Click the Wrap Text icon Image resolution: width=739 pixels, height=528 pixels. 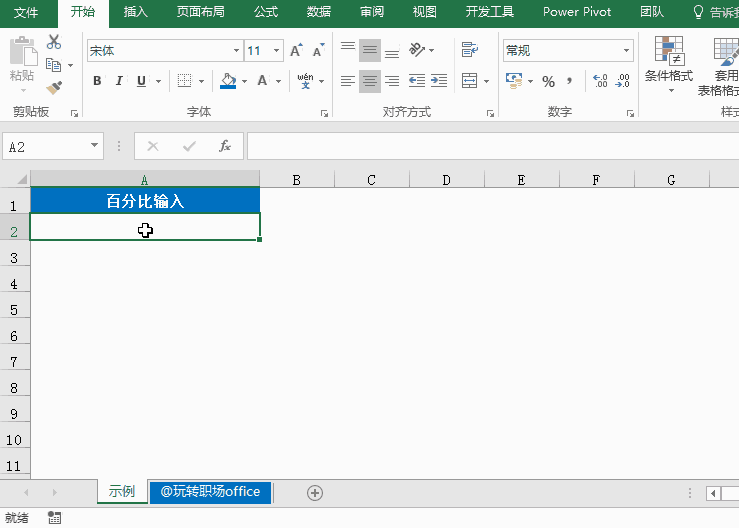tap(469, 50)
